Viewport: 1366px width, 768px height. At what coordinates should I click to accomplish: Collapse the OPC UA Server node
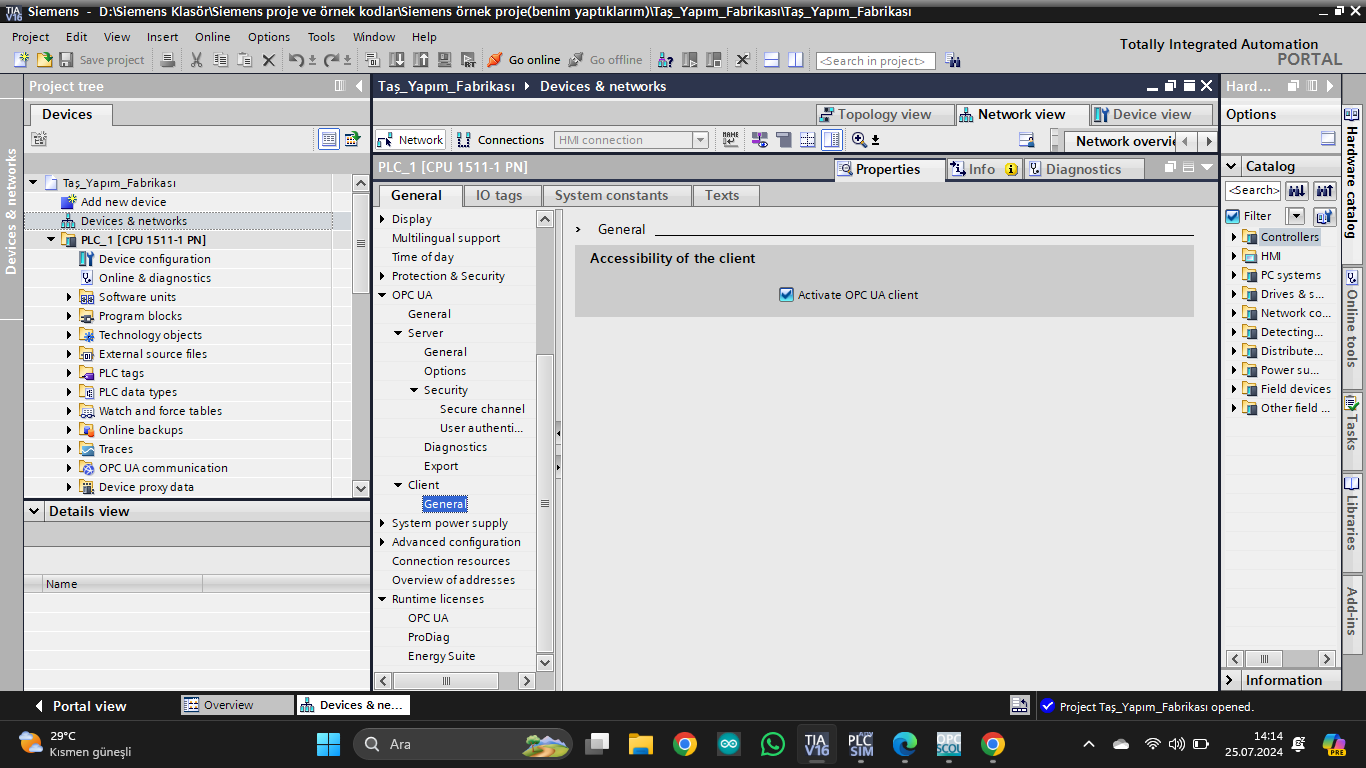coord(398,333)
